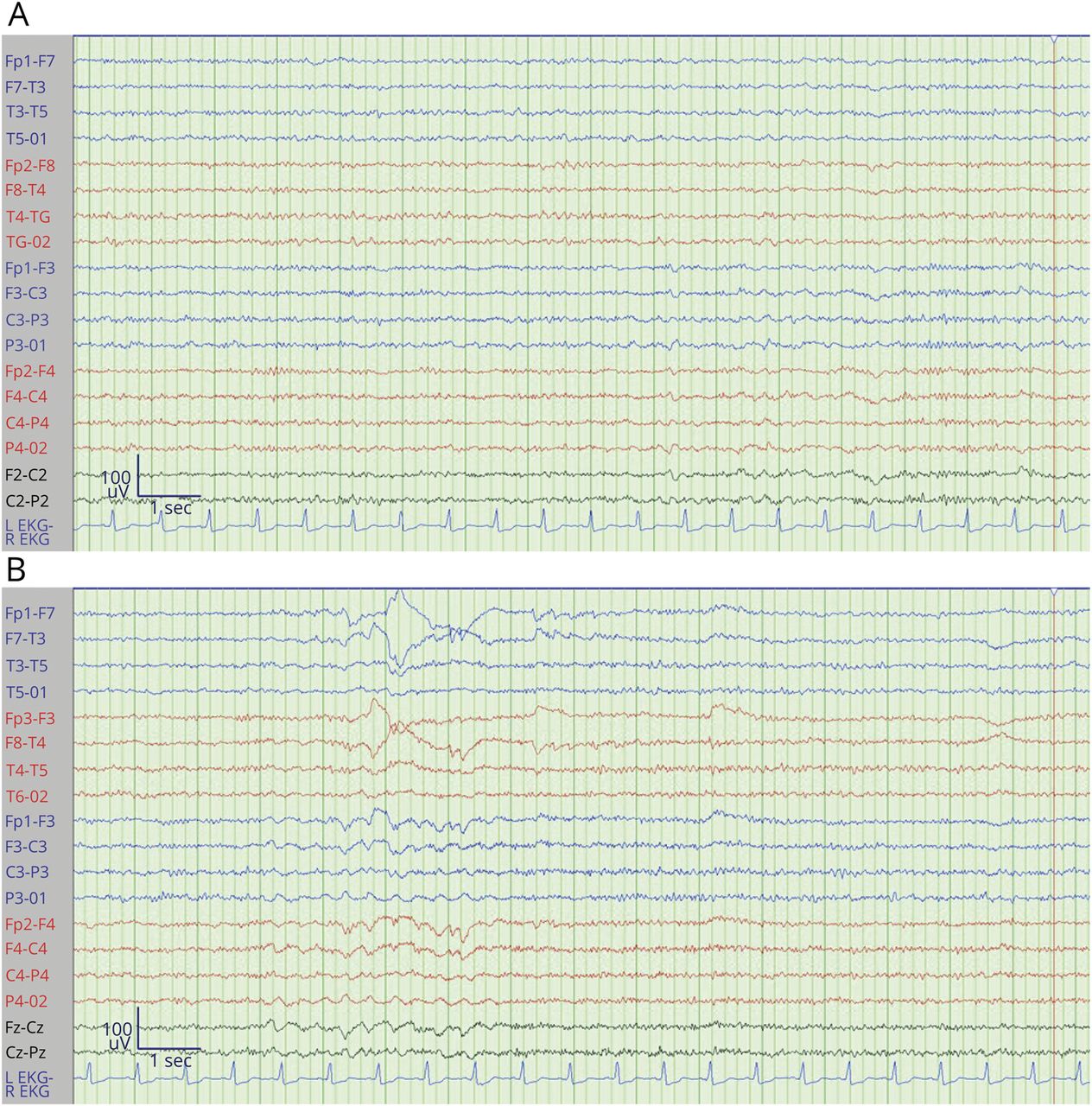Select the TG-02 channel label
The image size is (1092, 1106).
pyautogui.click(x=28, y=242)
